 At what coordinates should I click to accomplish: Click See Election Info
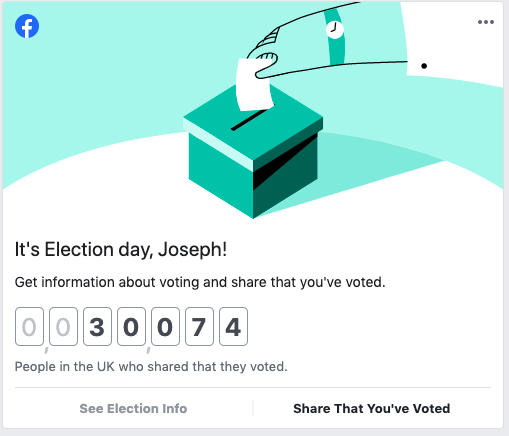pyautogui.click(x=133, y=408)
